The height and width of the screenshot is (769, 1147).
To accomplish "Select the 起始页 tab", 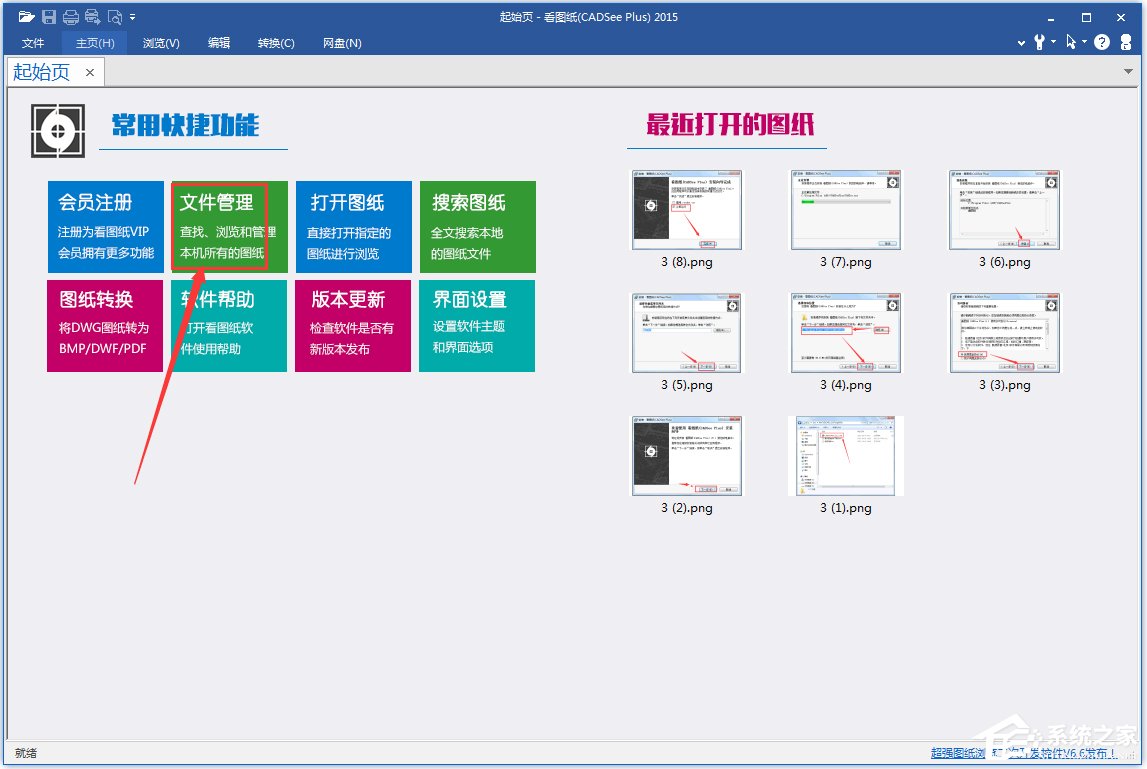I will click(x=41, y=71).
